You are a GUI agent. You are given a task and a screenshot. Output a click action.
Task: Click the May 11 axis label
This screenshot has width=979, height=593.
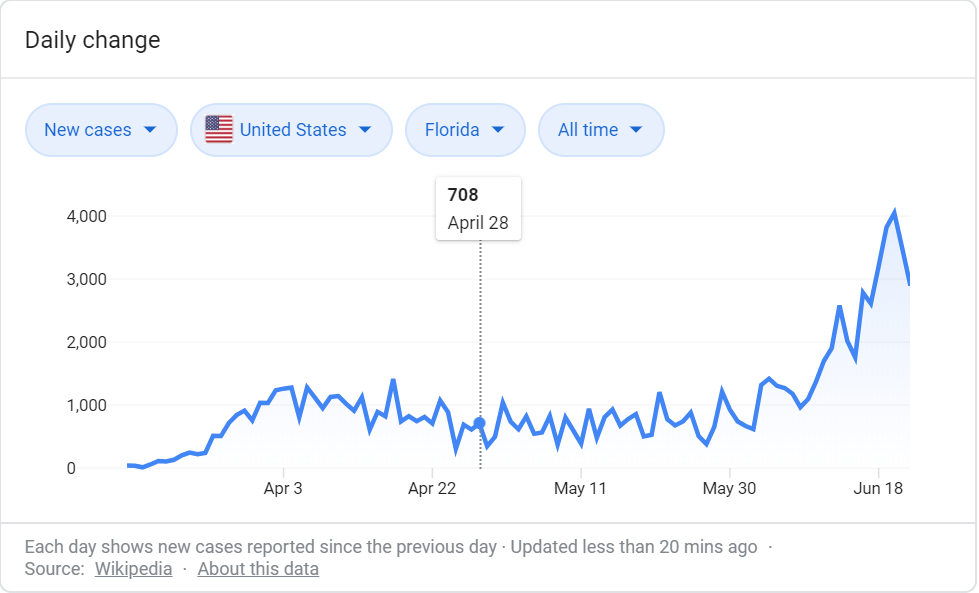(581, 489)
